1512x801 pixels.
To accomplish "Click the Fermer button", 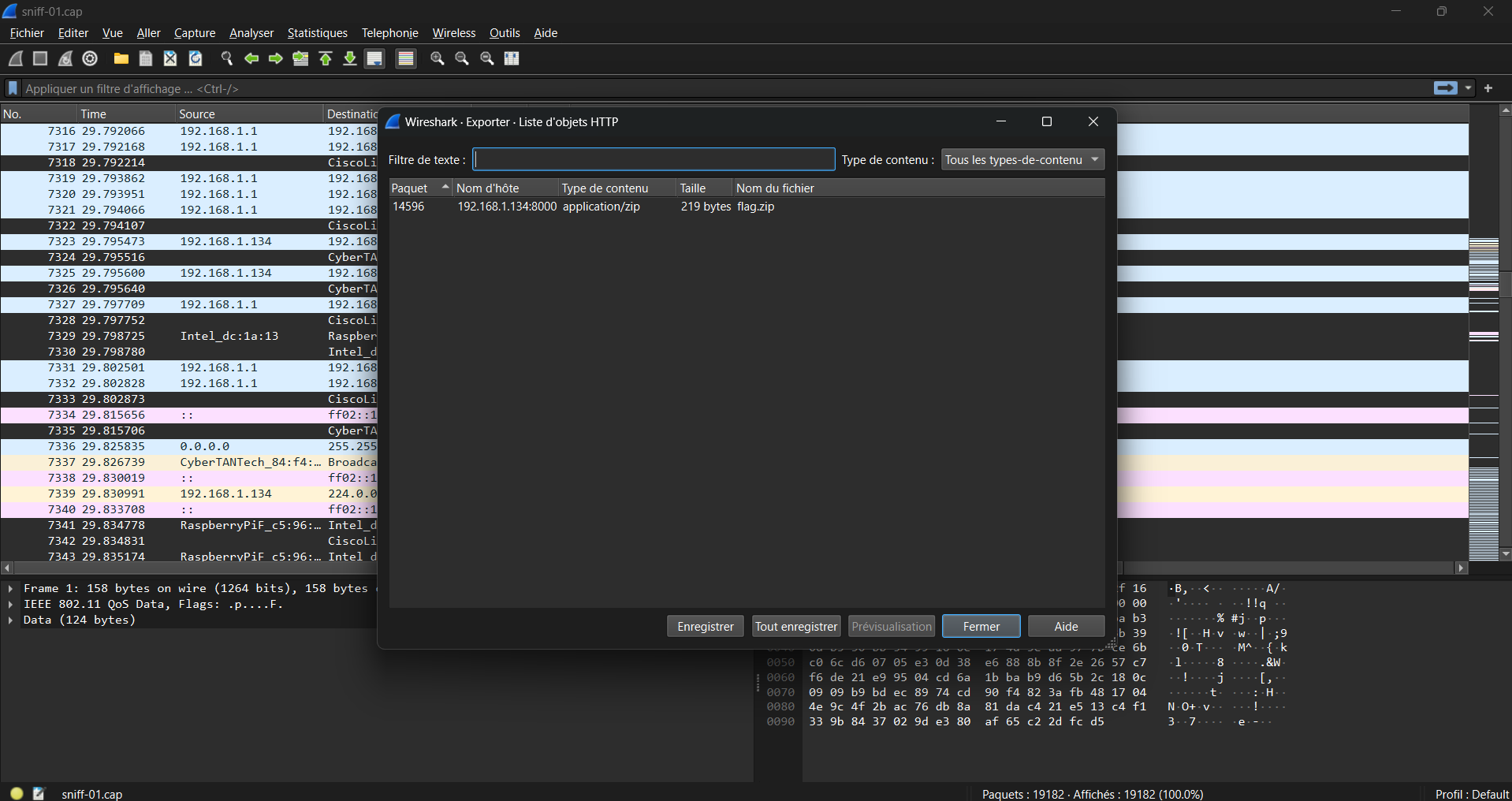I will pos(981,627).
